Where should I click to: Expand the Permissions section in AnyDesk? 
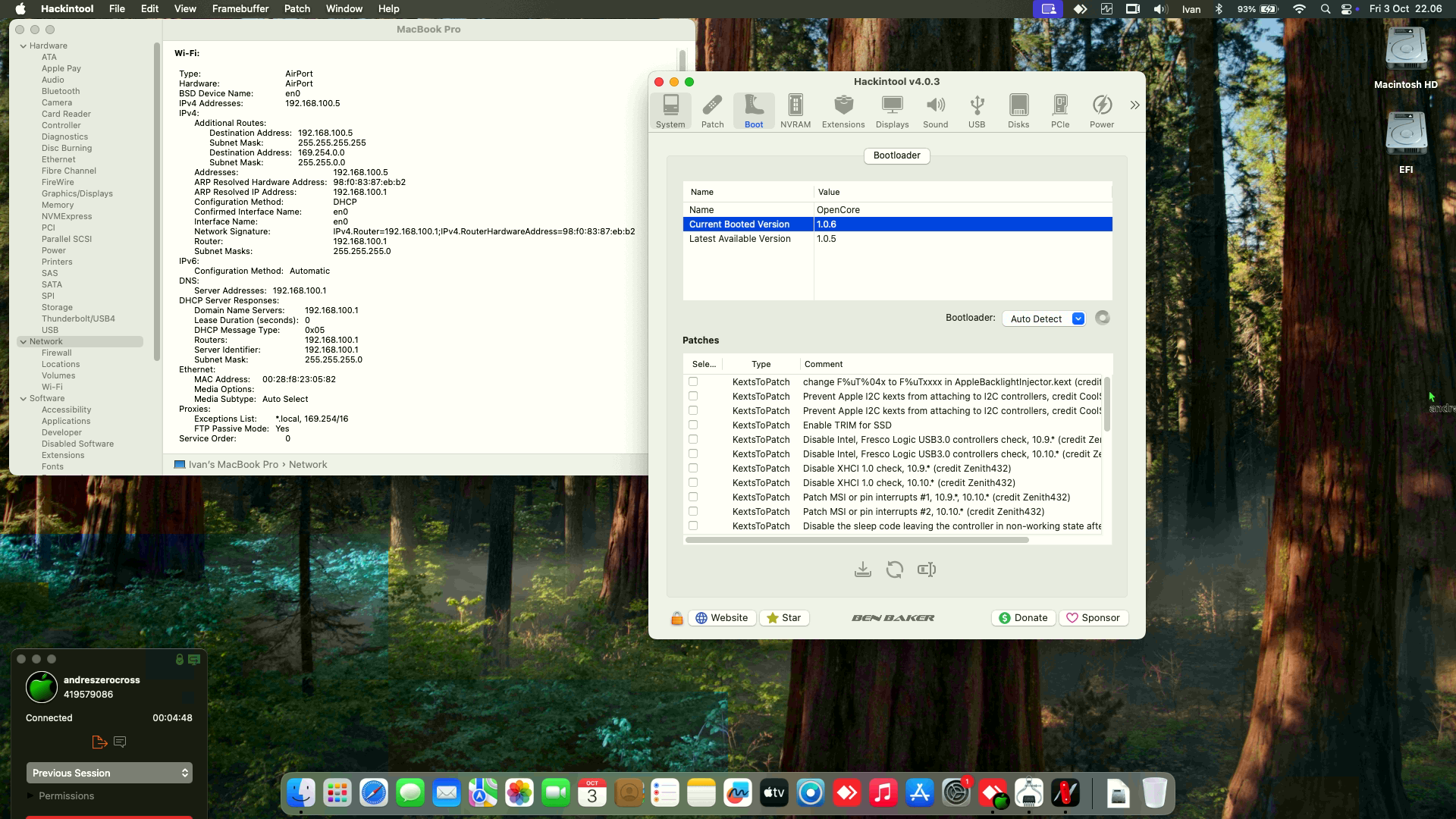31,795
